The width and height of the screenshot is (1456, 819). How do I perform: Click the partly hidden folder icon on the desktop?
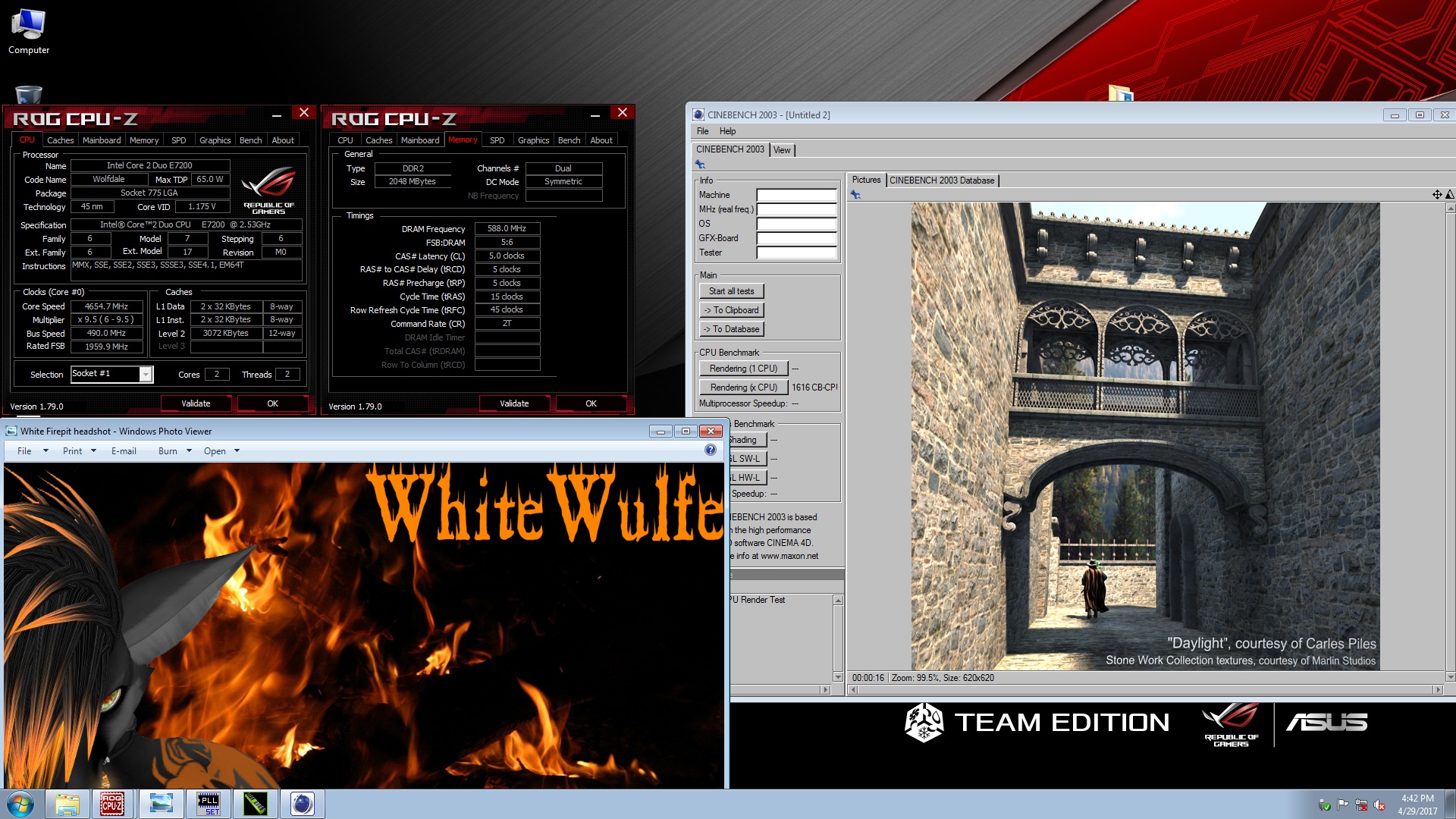[x=1120, y=93]
